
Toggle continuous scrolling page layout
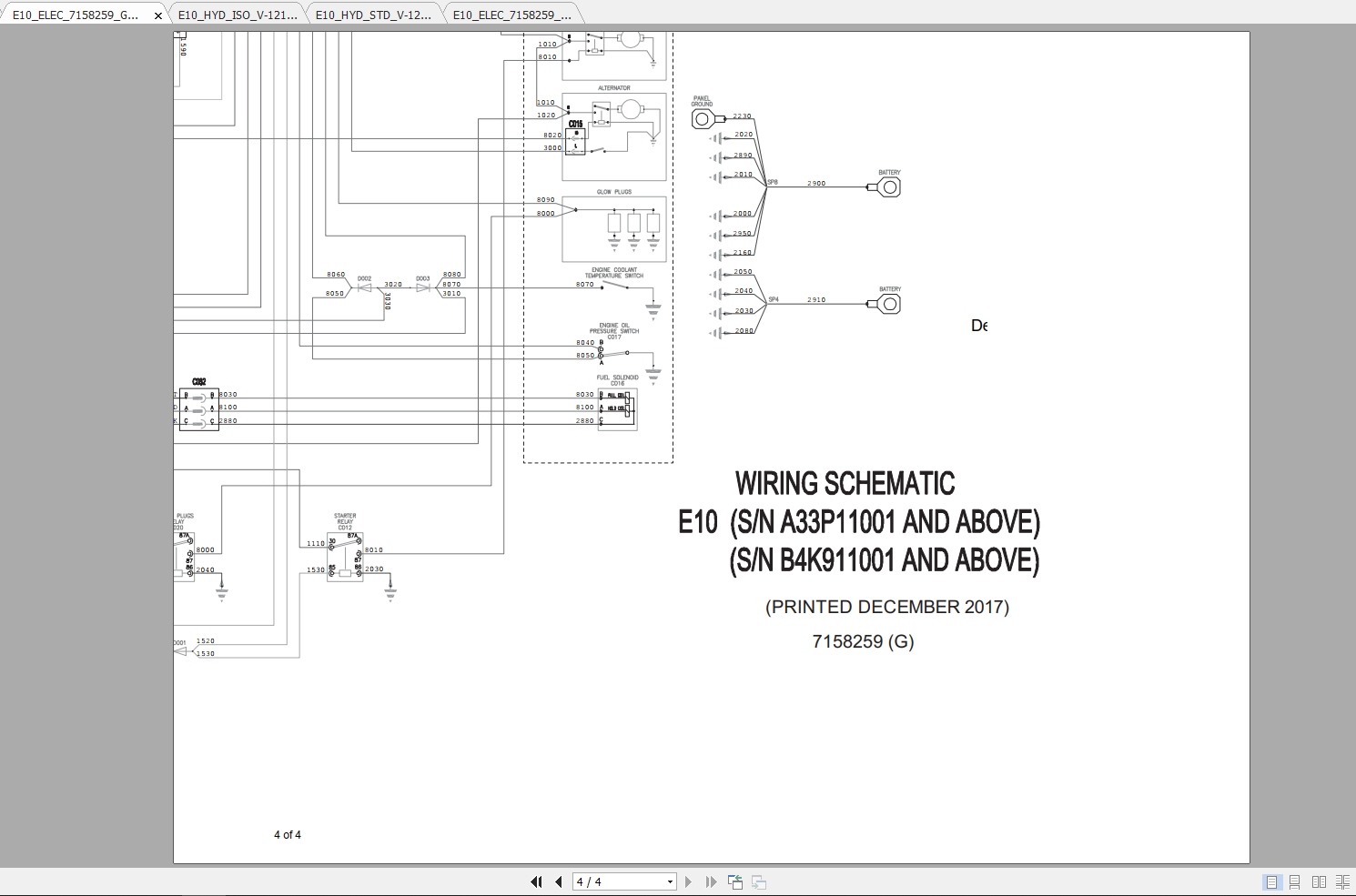[x=1295, y=881]
